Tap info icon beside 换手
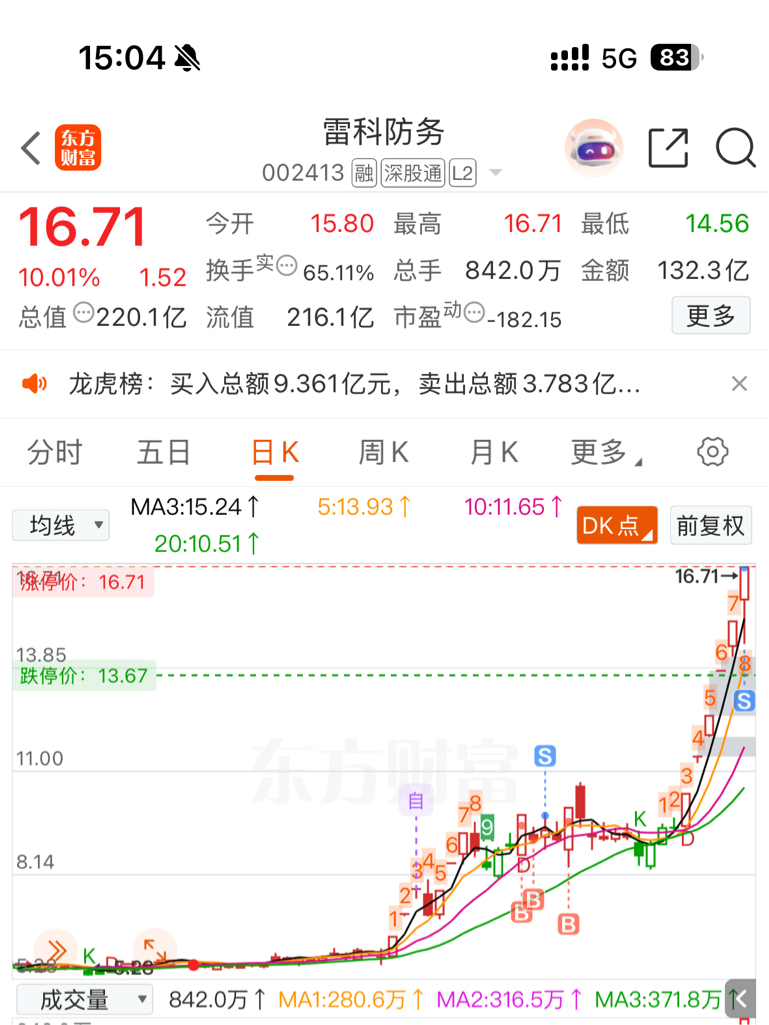769x1025 pixels. tap(286, 266)
